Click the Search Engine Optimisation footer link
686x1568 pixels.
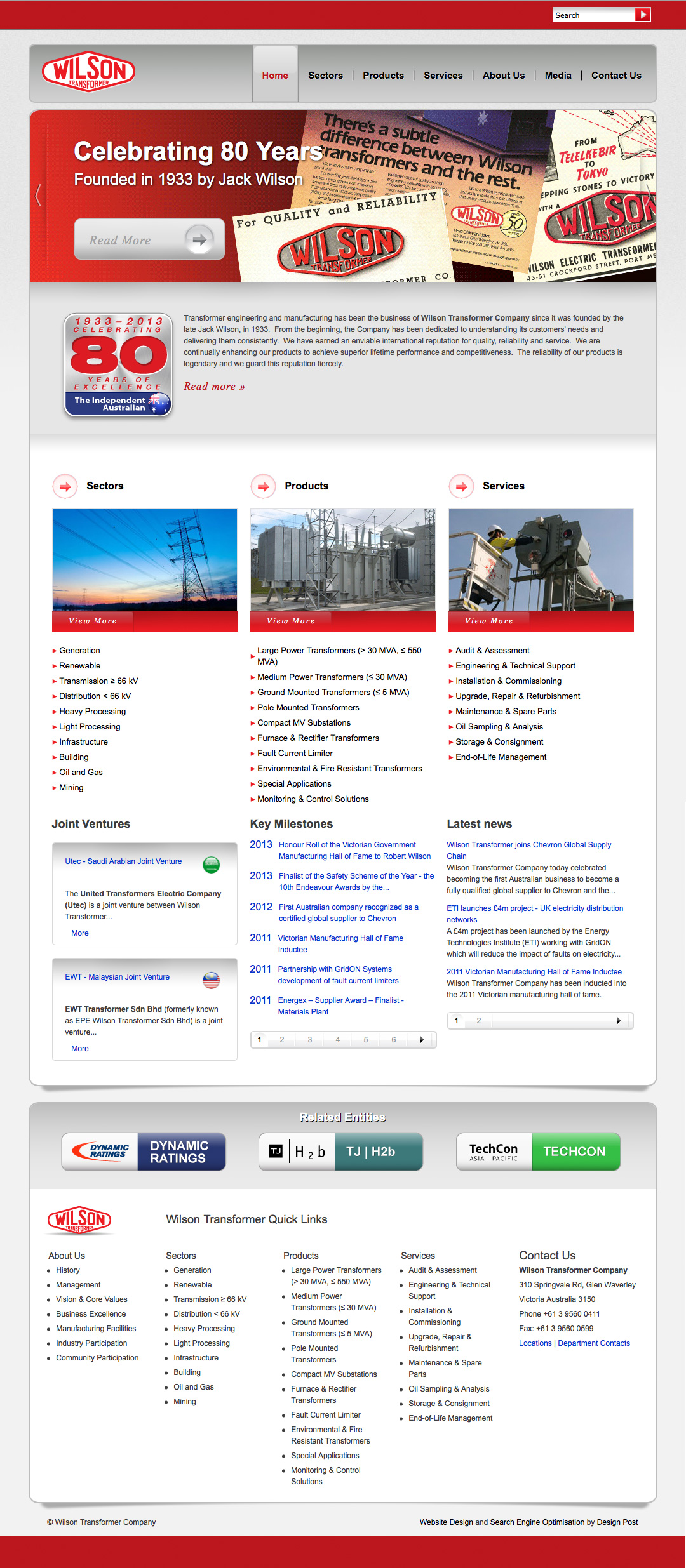coord(537,1522)
